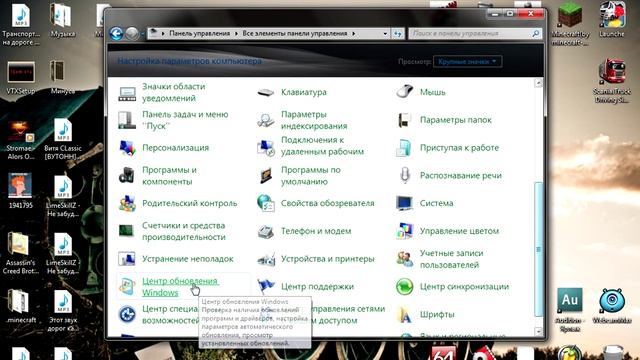
Task: Click the Back navigation button
Action: (116, 33)
